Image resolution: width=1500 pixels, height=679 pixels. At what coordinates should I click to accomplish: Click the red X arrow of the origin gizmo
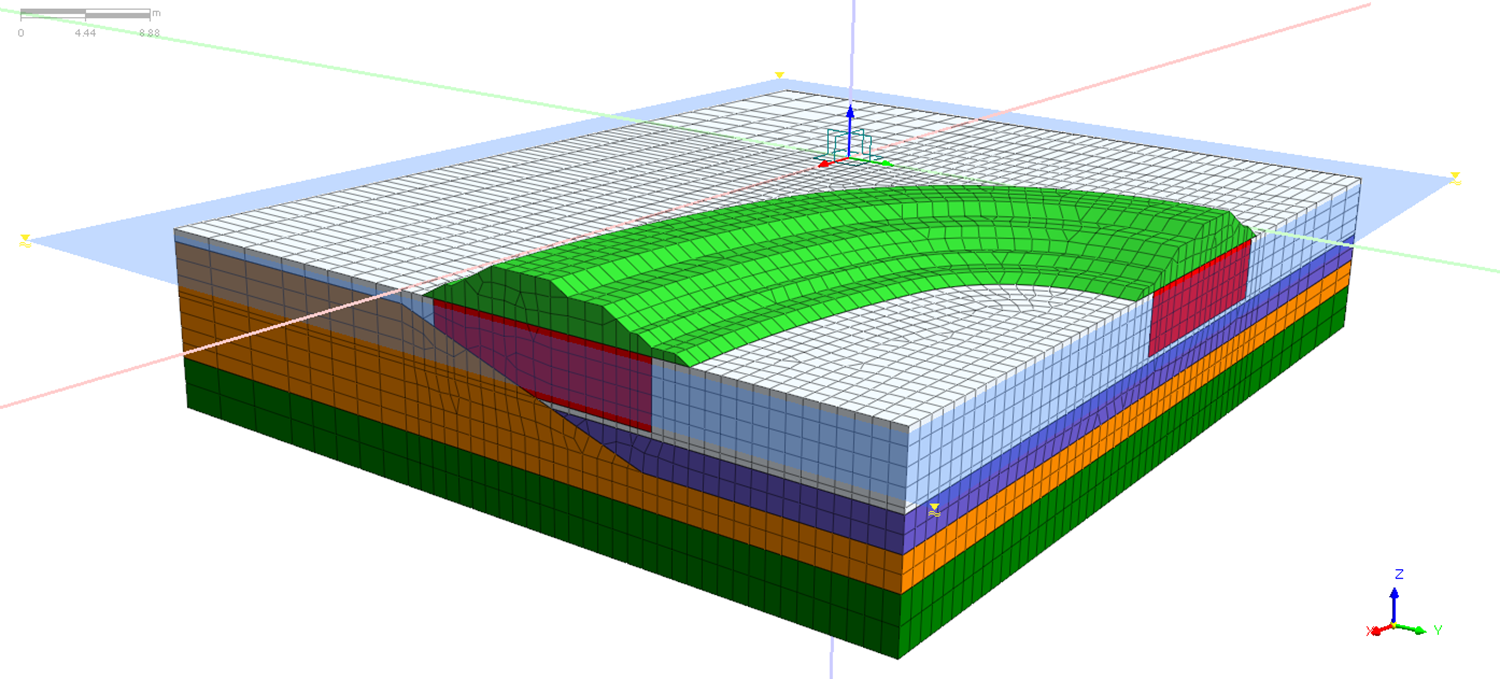pos(827,162)
